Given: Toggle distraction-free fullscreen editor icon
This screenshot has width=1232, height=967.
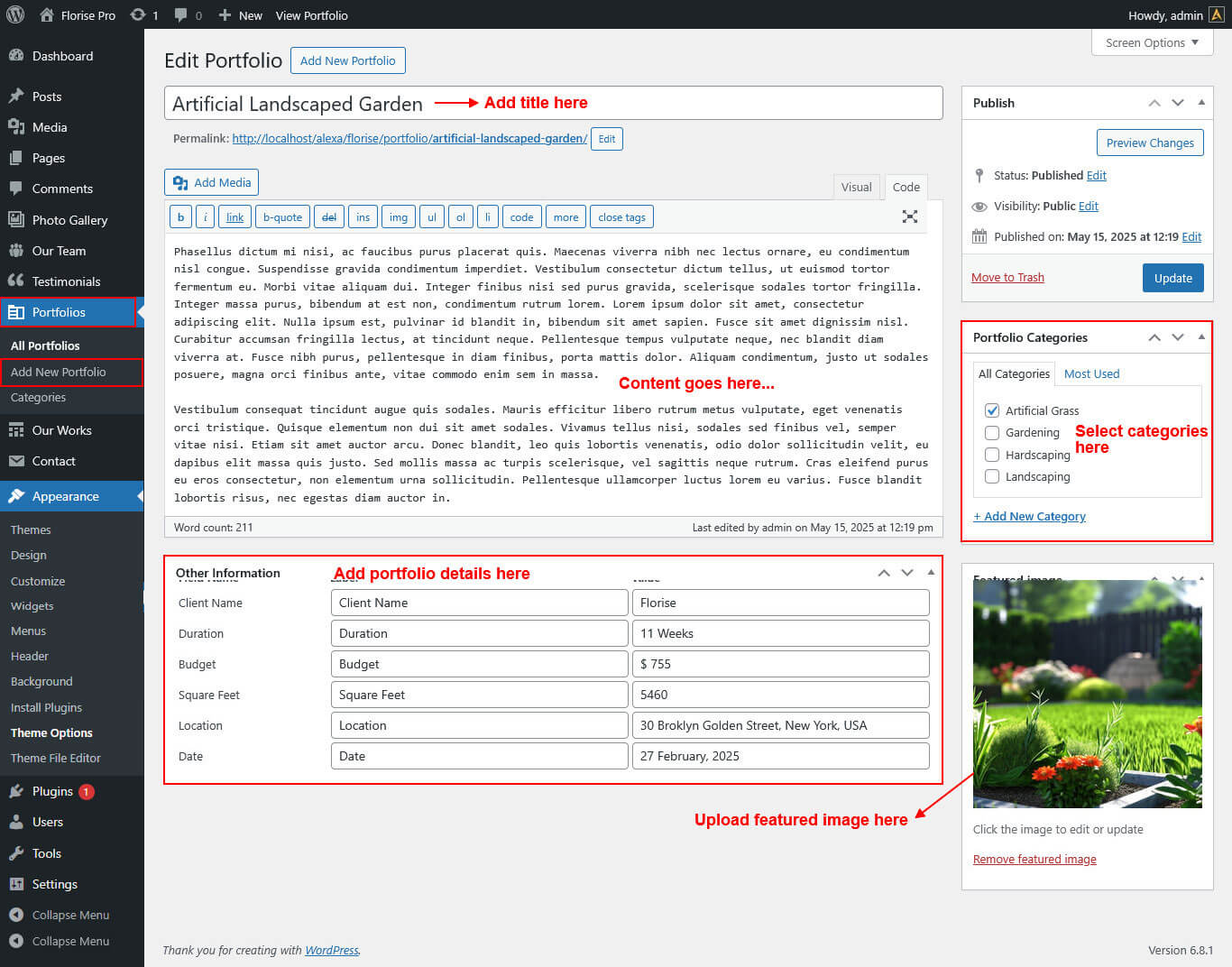Looking at the screenshot, I should coord(909,216).
